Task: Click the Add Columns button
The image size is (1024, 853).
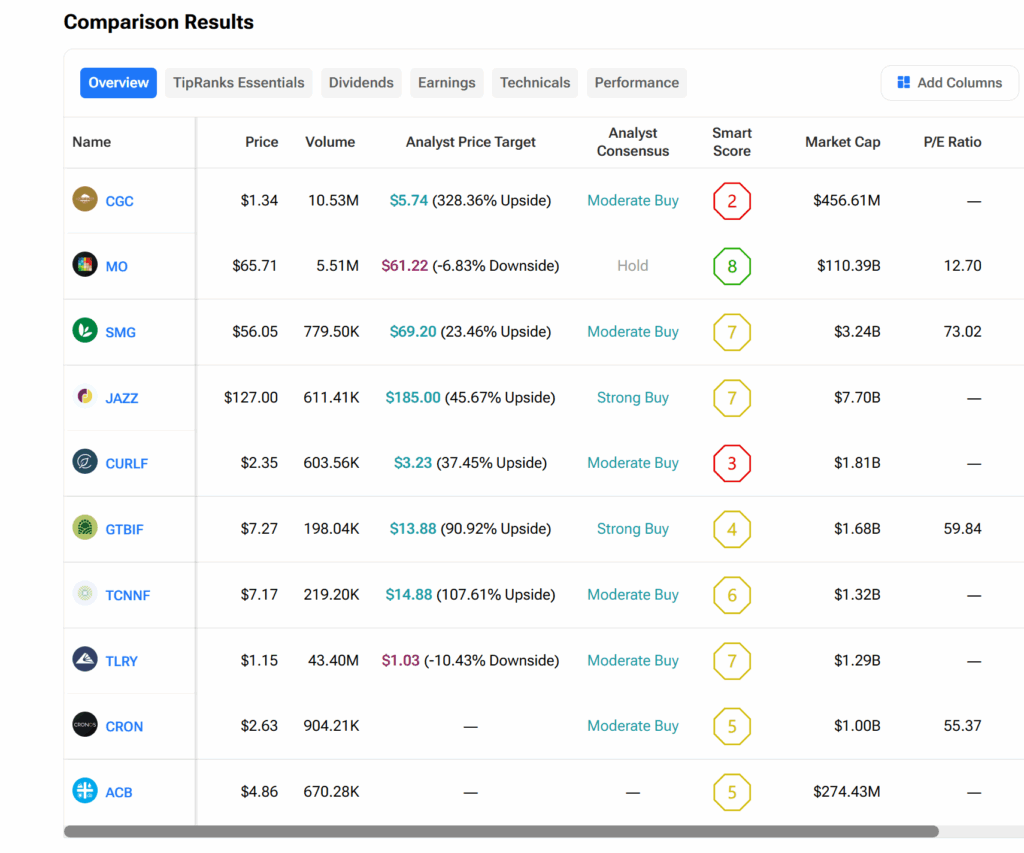Action: click(950, 83)
